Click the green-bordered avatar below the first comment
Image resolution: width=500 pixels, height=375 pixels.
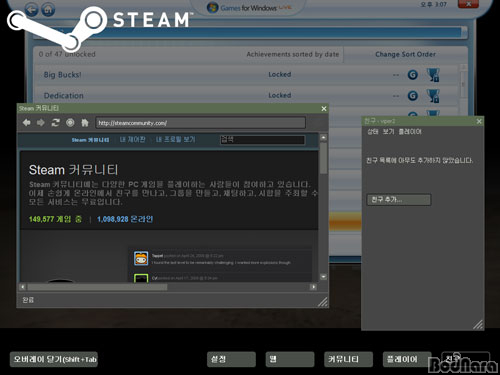(x=141, y=278)
